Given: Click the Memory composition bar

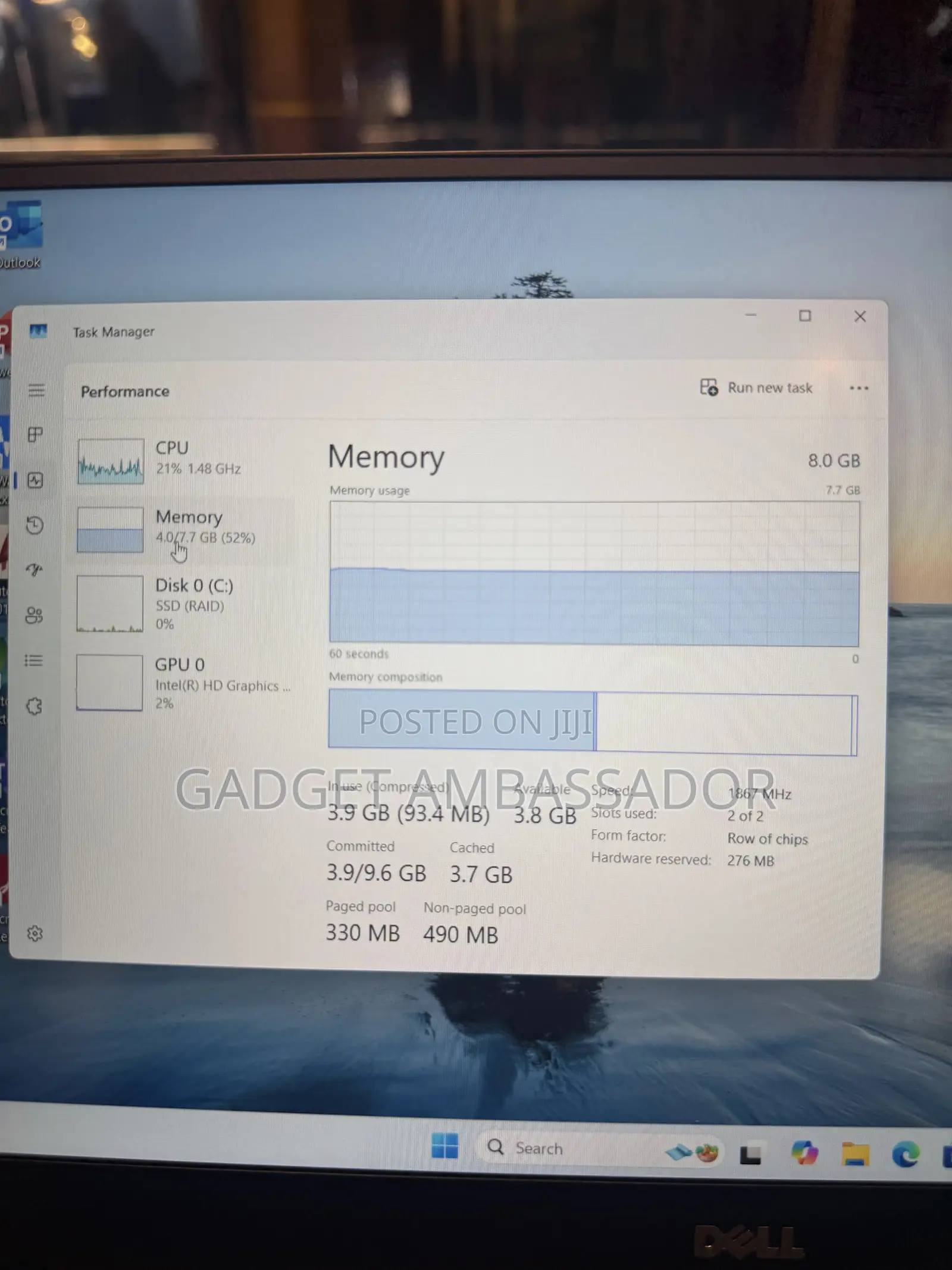Looking at the screenshot, I should (593, 723).
